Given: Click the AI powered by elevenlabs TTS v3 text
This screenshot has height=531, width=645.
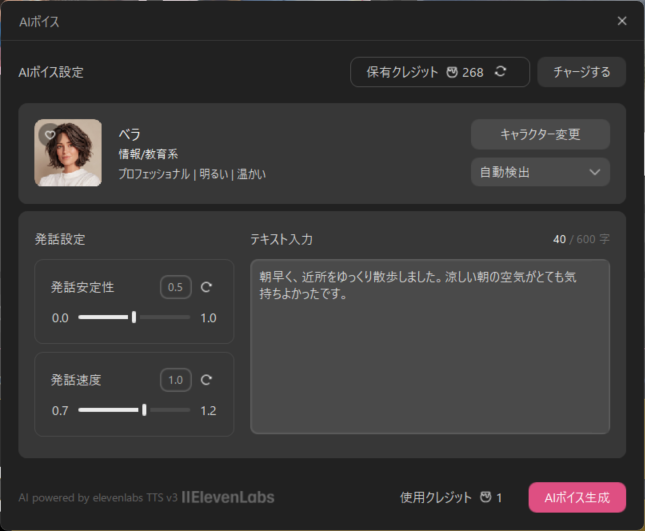Looking at the screenshot, I should (x=98, y=498).
